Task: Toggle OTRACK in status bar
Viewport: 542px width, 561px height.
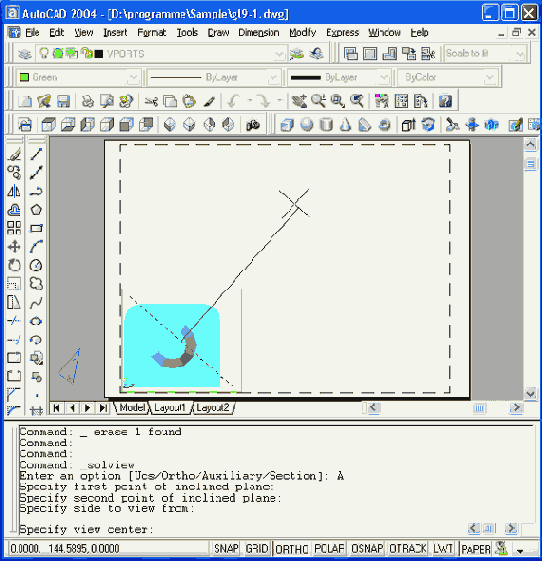Action: click(408, 549)
